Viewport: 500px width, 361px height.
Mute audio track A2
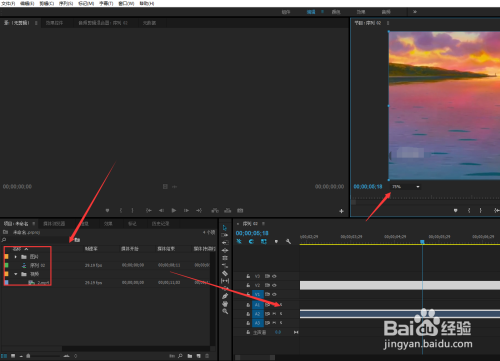274,314
